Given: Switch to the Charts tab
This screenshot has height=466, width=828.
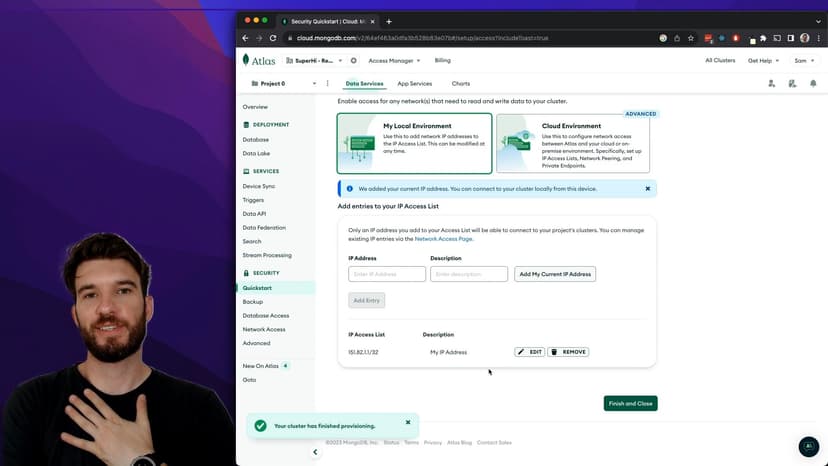Looking at the screenshot, I should tap(461, 84).
